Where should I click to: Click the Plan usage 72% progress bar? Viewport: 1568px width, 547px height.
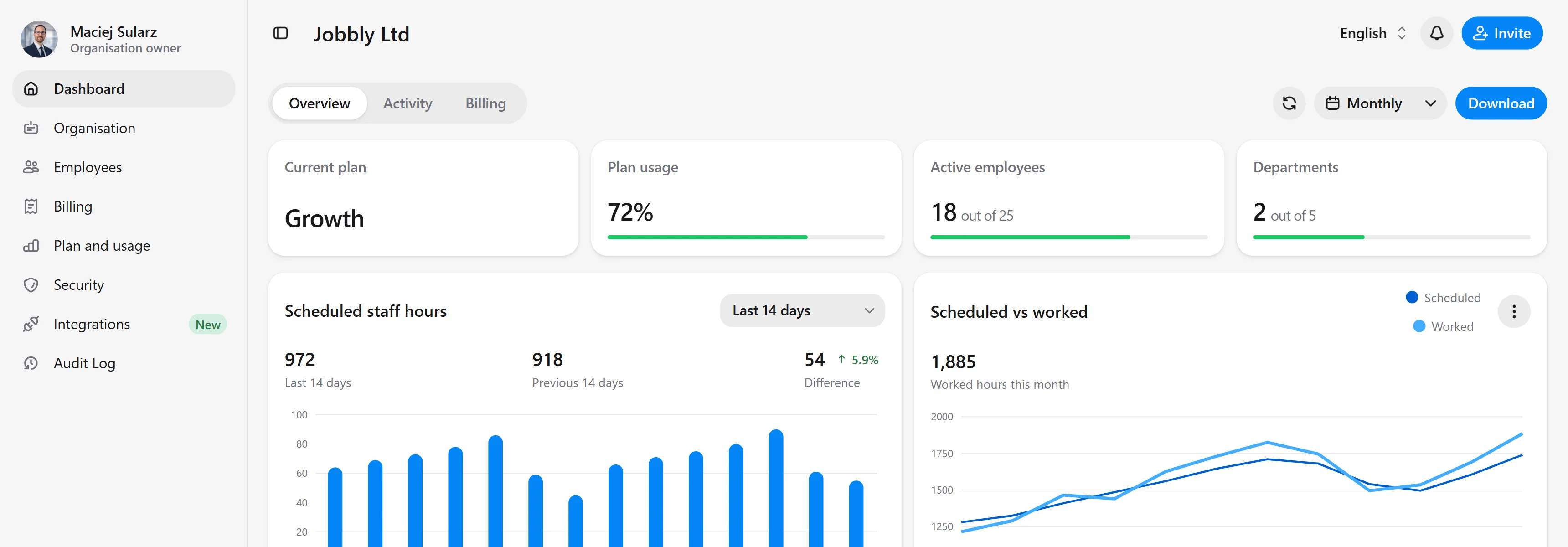[746, 237]
